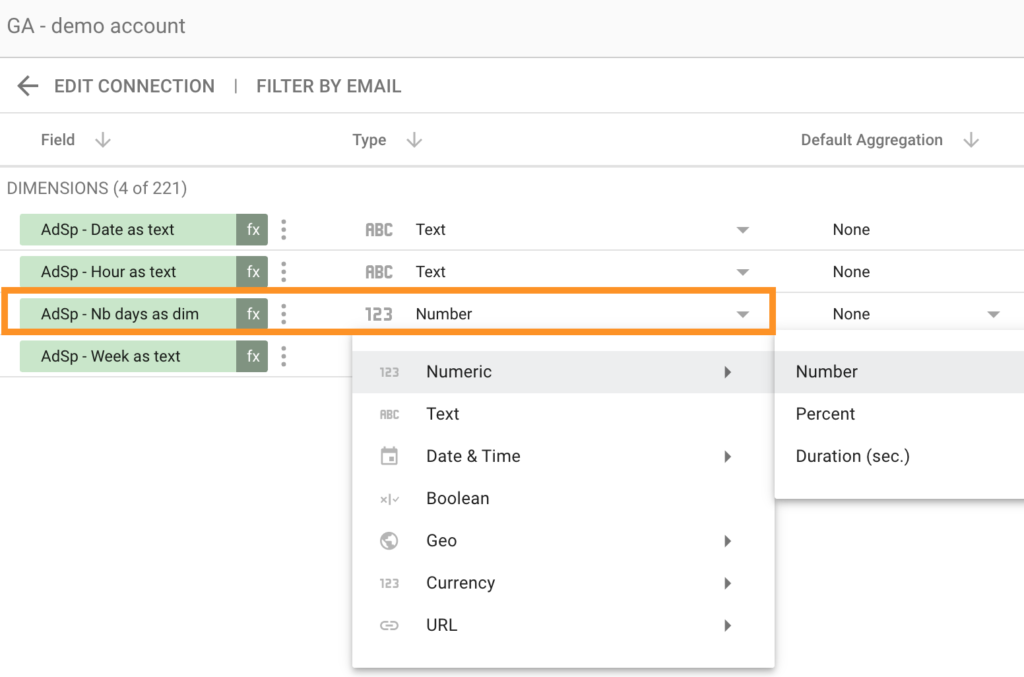Expand the Date & Time submenu
Image resolution: width=1024 pixels, height=677 pixels.
pyautogui.click(x=563, y=456)
